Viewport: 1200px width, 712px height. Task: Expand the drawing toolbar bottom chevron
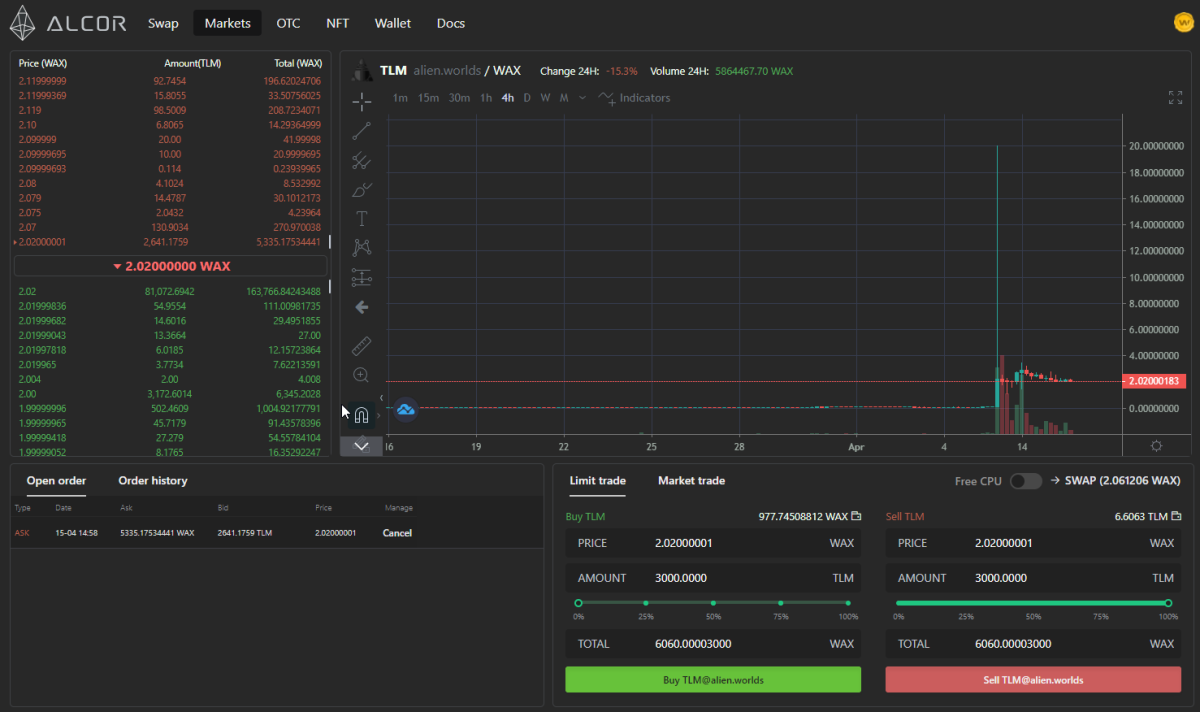pyautogui.click(x=362, y=446)
